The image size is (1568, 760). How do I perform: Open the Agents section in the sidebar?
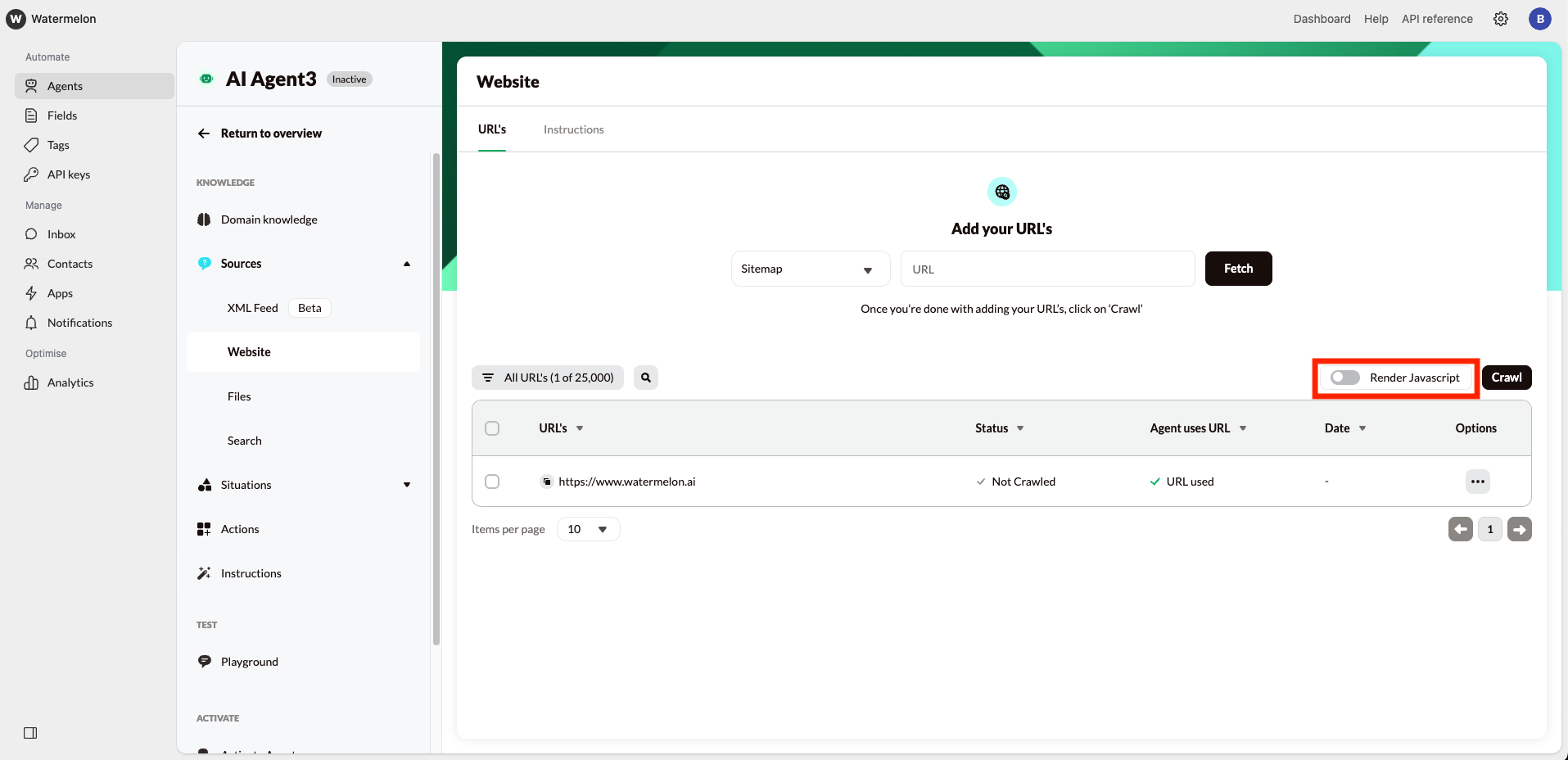[66, 85]
